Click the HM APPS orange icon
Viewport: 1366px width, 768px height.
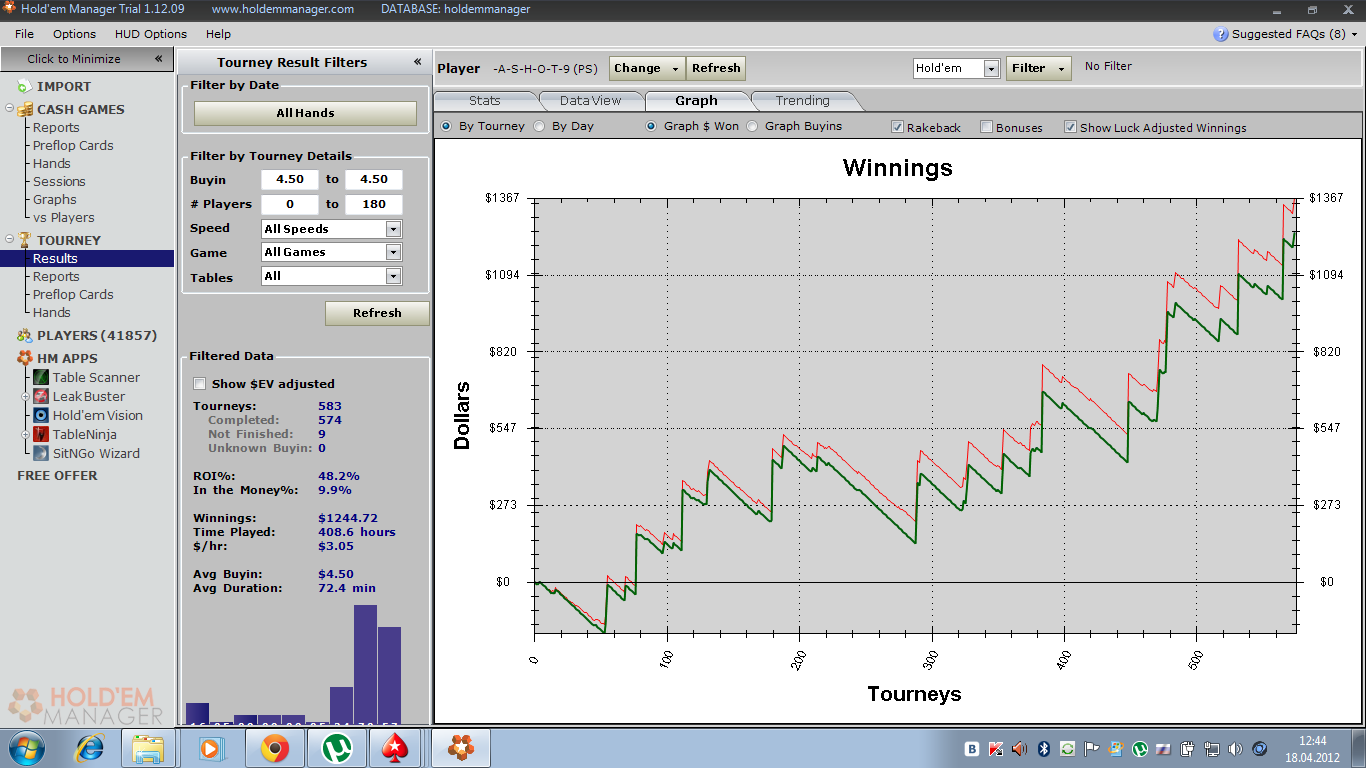pyautogui.click(x=24, y=358)
